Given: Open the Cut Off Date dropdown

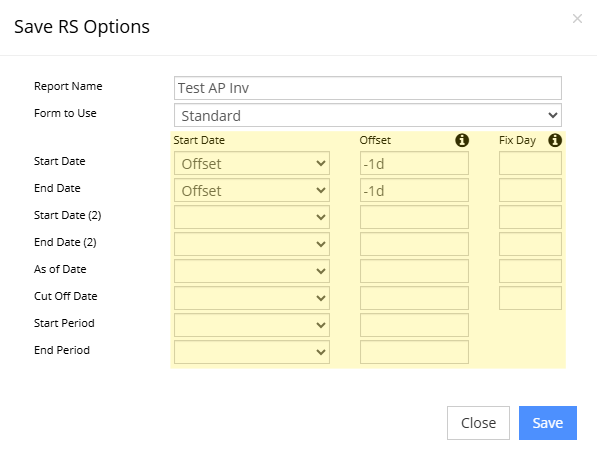Looking at the screenshot, I should click(252, 298).
